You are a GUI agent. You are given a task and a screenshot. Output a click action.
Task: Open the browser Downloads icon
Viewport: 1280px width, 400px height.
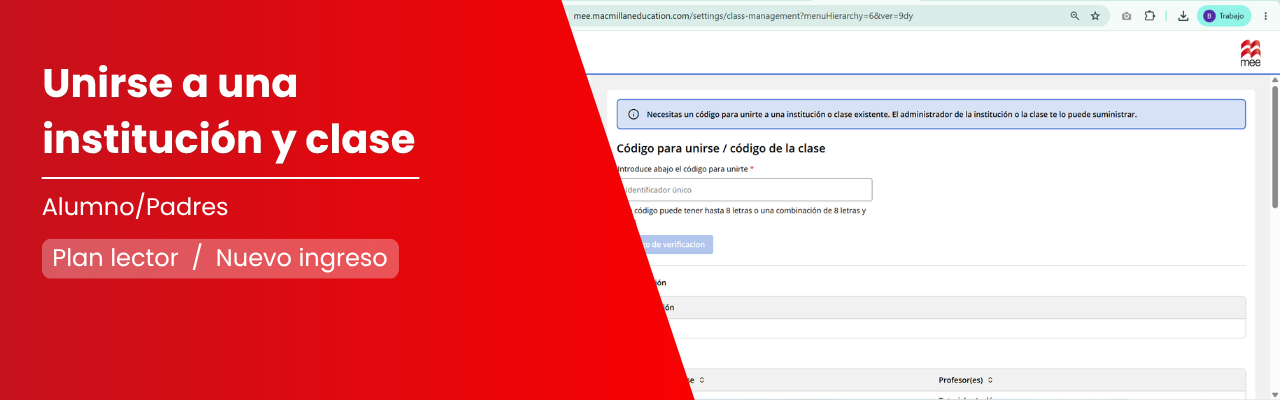click(1183, 16)
